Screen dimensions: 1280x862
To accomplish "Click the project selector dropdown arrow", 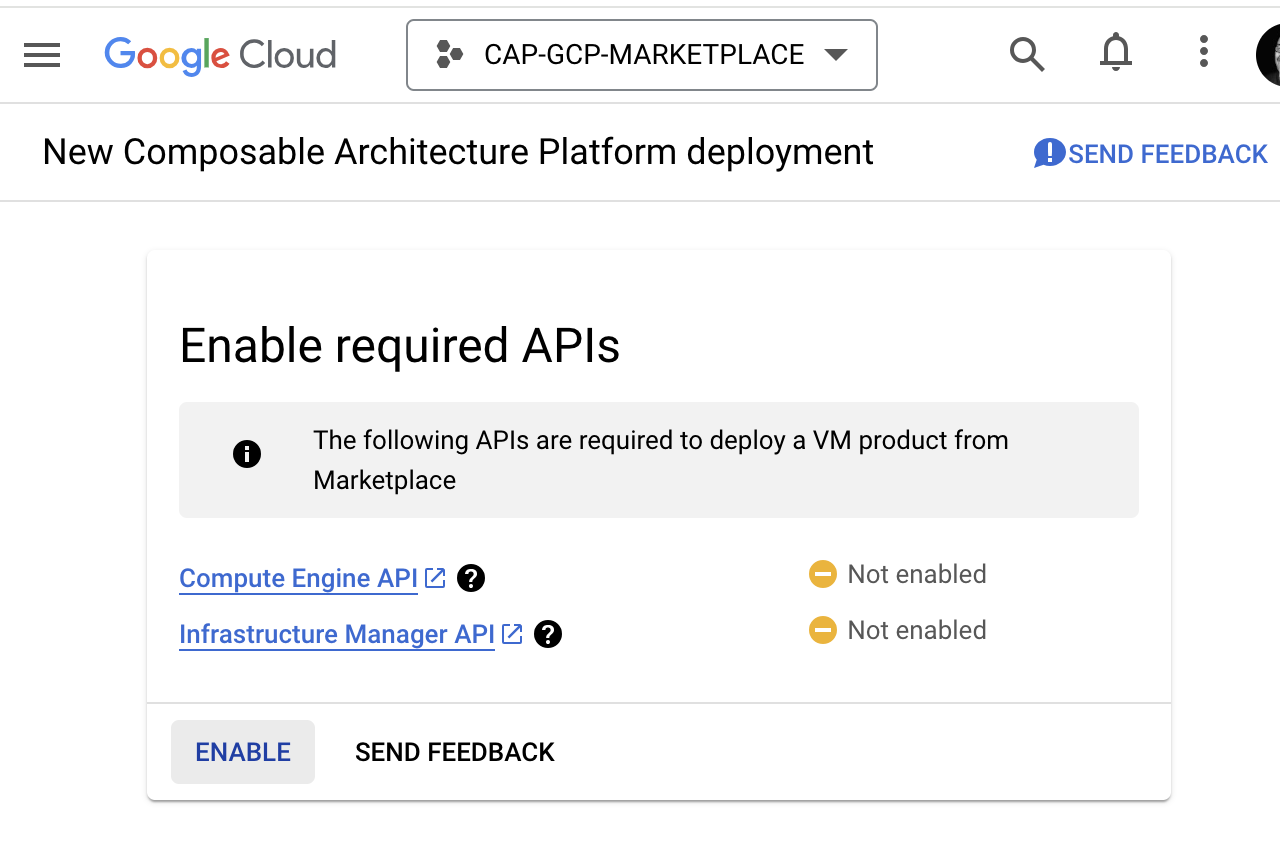I will (836, 55).
